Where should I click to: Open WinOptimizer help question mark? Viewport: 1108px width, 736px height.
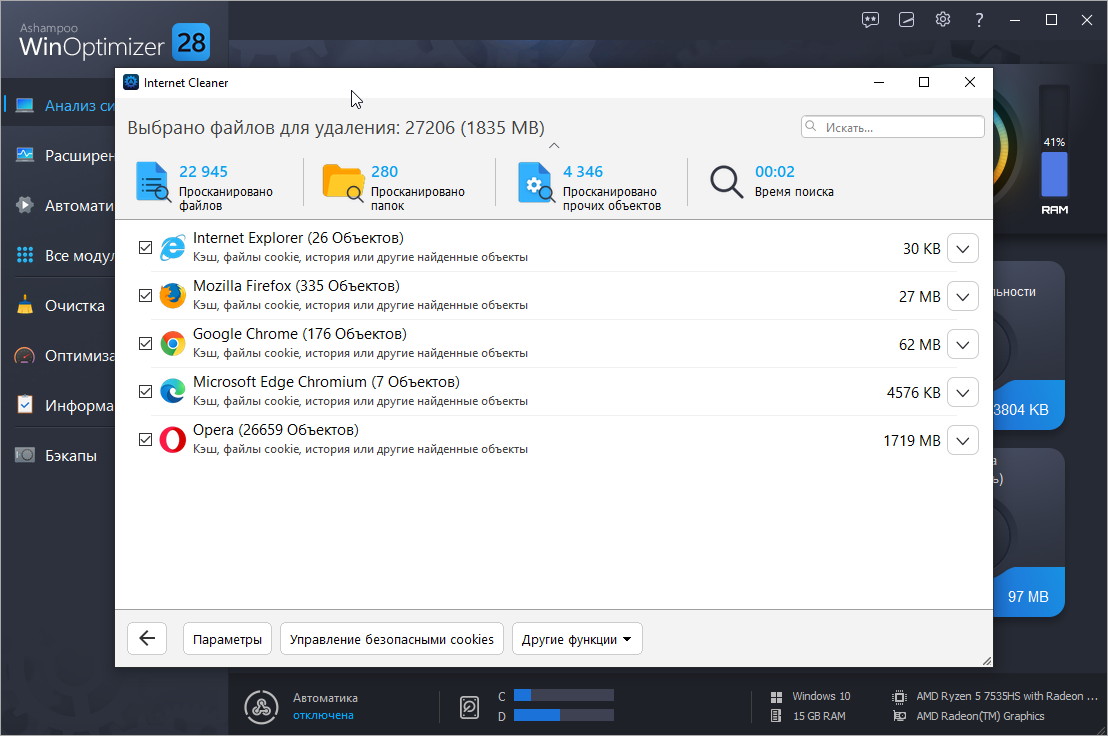coord(979,20)
